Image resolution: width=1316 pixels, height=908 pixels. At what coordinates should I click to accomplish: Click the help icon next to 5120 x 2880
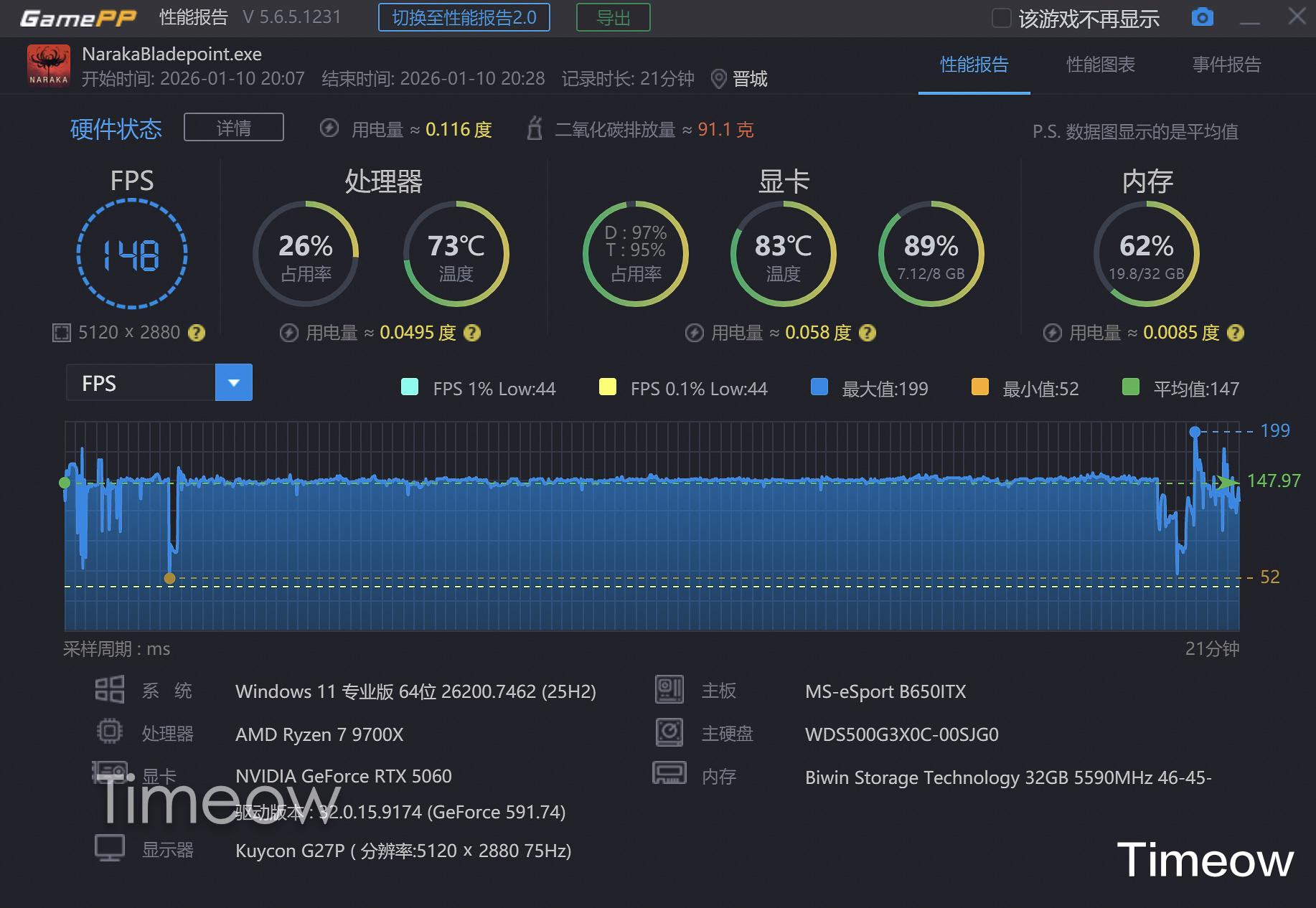point(196,333)
